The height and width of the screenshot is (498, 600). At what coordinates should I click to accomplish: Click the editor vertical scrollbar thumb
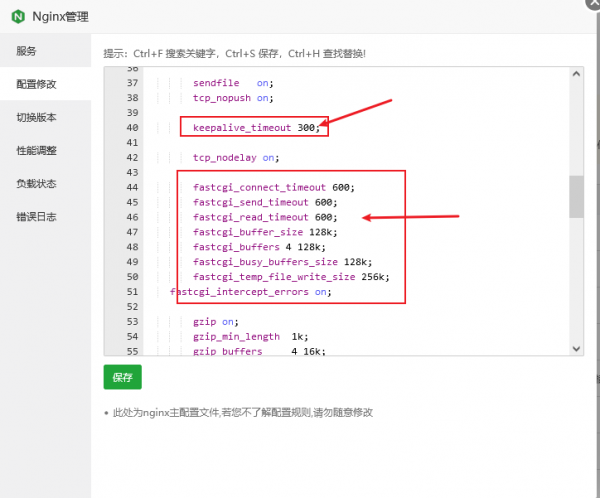(x=576, y=197)
